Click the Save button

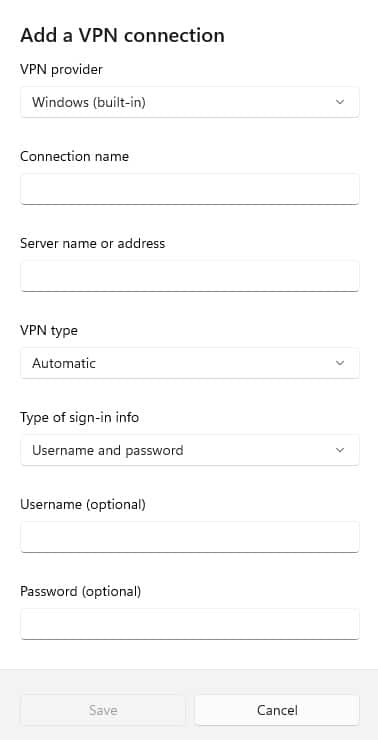coord(103,710)
